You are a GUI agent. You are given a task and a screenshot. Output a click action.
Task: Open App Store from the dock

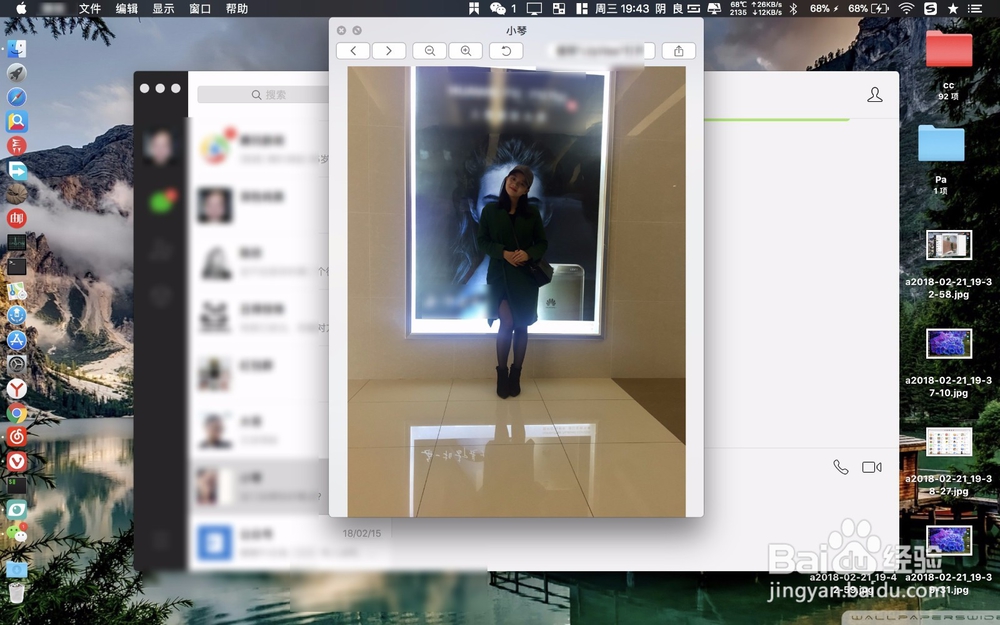coord(17,340)
